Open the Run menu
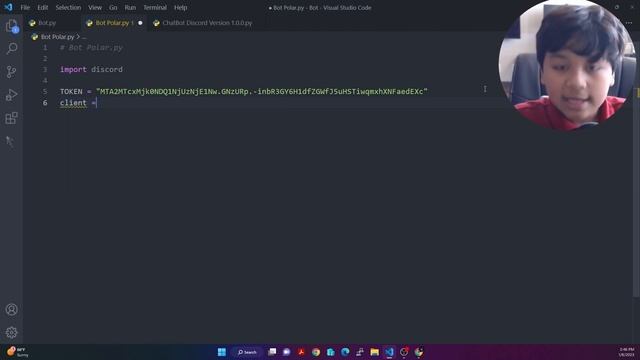This screenshot has height=360, width=640. [130, 7]
